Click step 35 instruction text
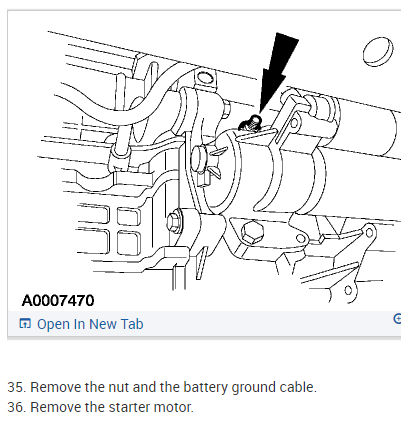The width and height of the screenshot is (401, 435). (162, 387)
